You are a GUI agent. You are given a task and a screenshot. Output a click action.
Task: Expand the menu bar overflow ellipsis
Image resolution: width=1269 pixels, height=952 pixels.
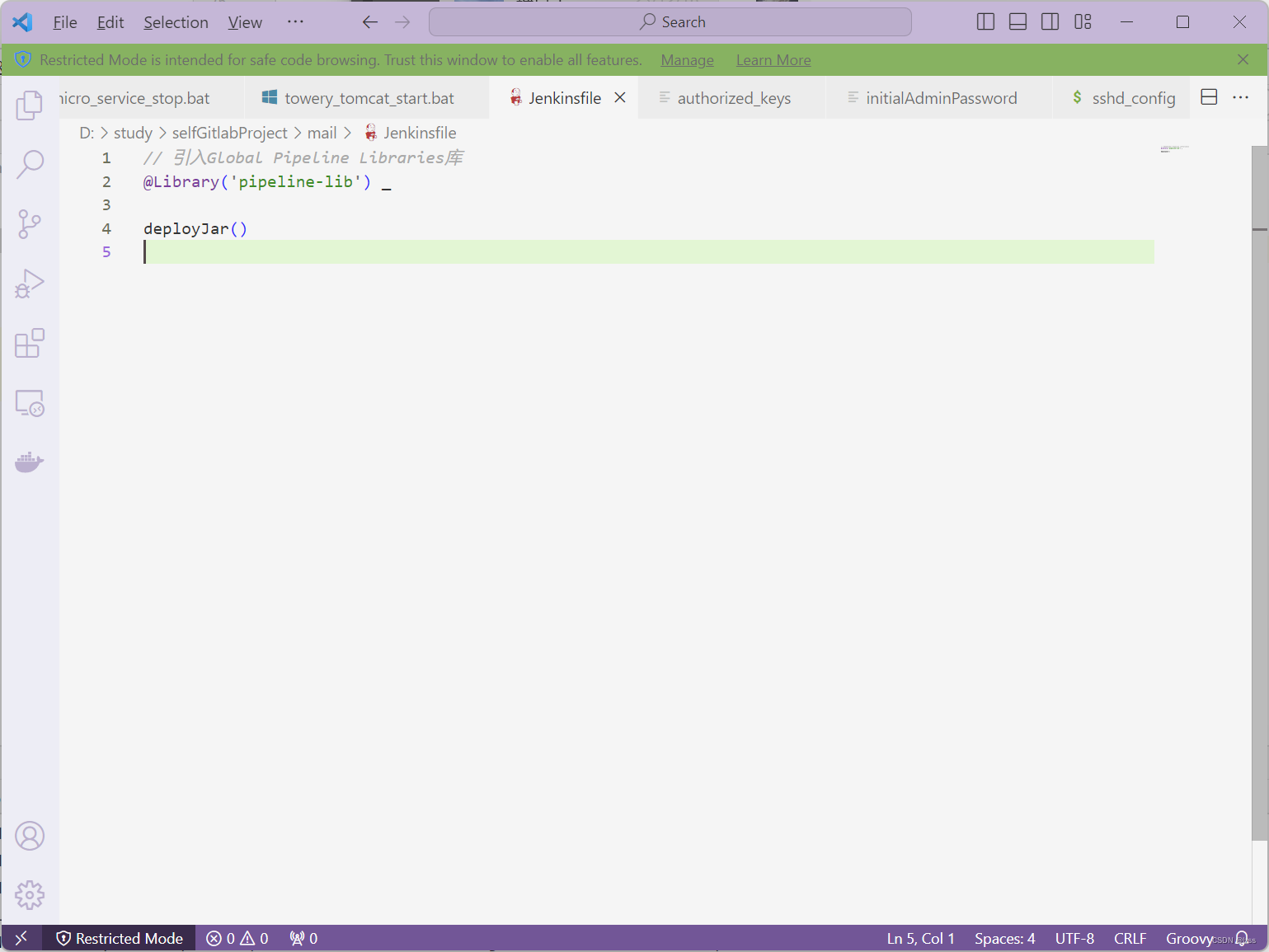point(295,22)
